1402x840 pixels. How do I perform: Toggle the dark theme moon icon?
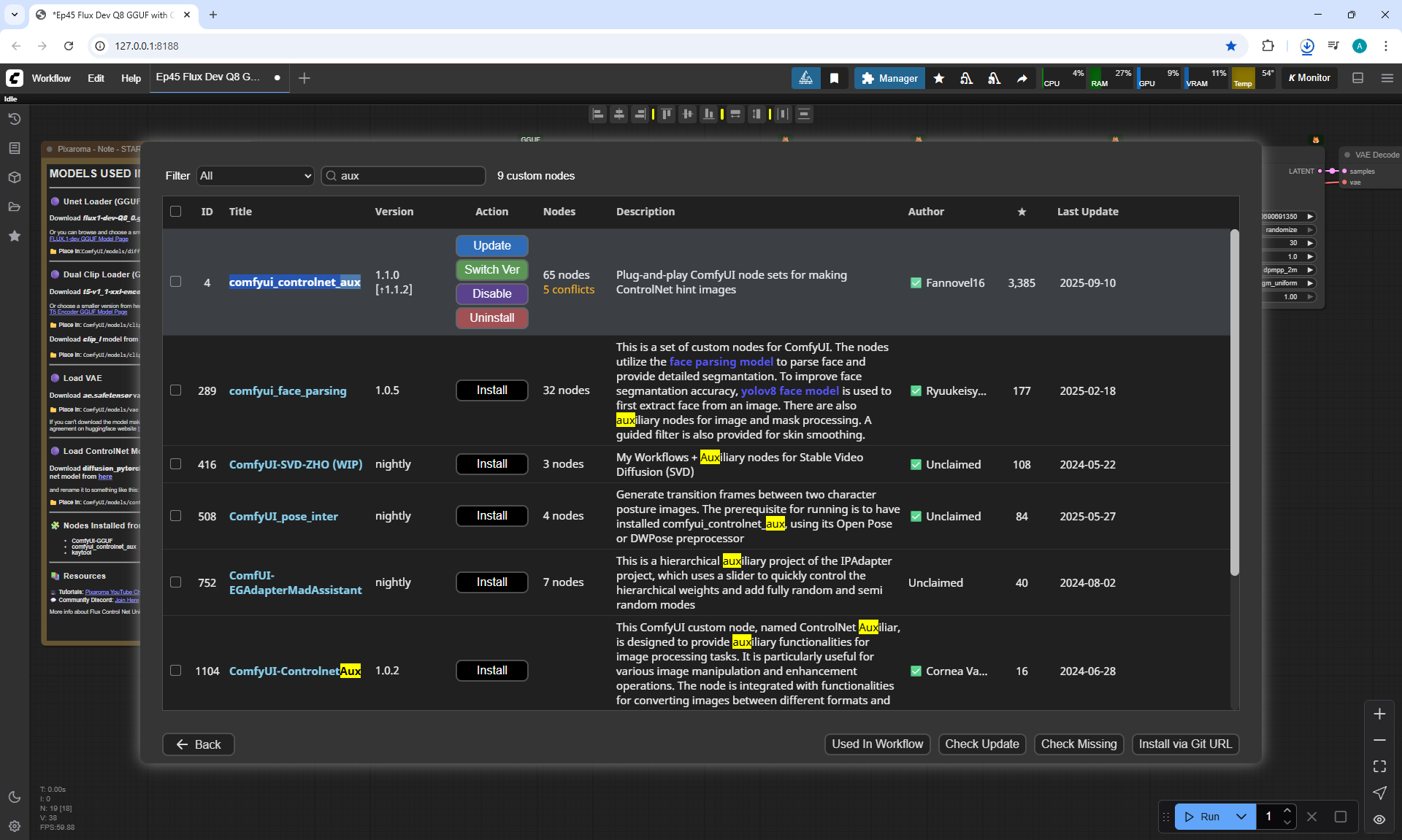coord(15,797)
